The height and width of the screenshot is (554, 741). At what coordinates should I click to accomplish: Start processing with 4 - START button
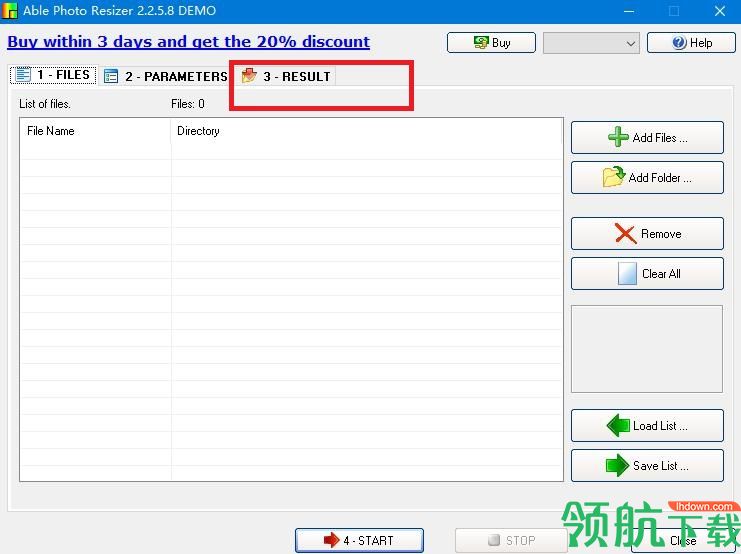[x=359, y=540]
